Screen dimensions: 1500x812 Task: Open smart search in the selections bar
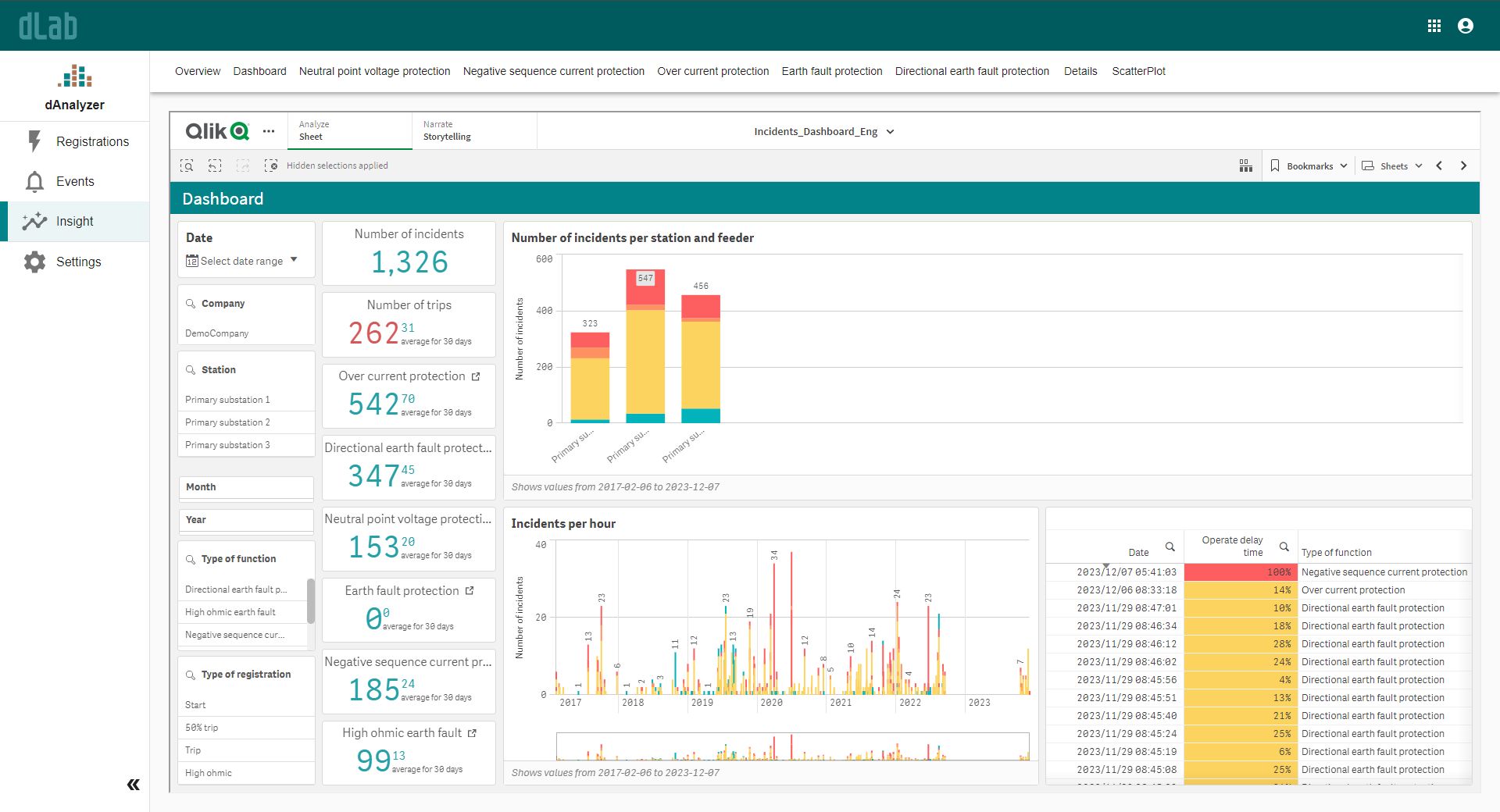point(187,166)
